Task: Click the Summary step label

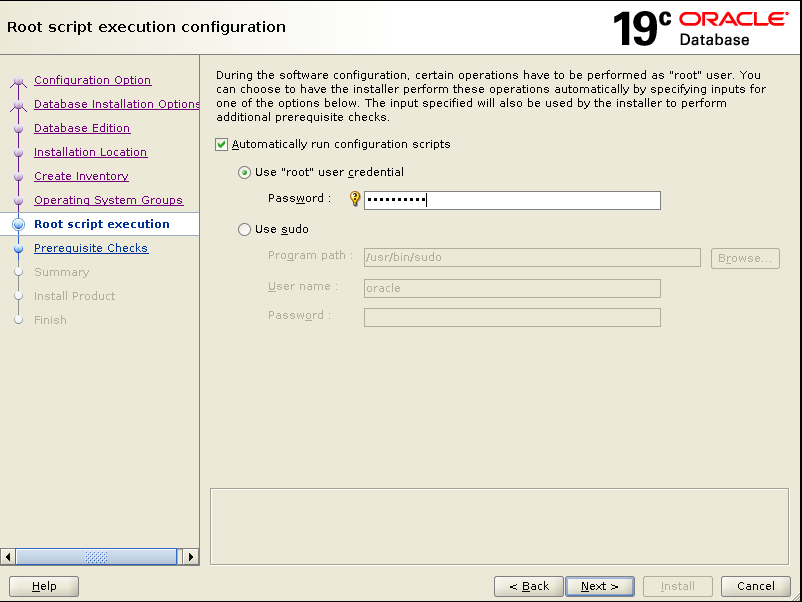Action: tap(61, 272)
